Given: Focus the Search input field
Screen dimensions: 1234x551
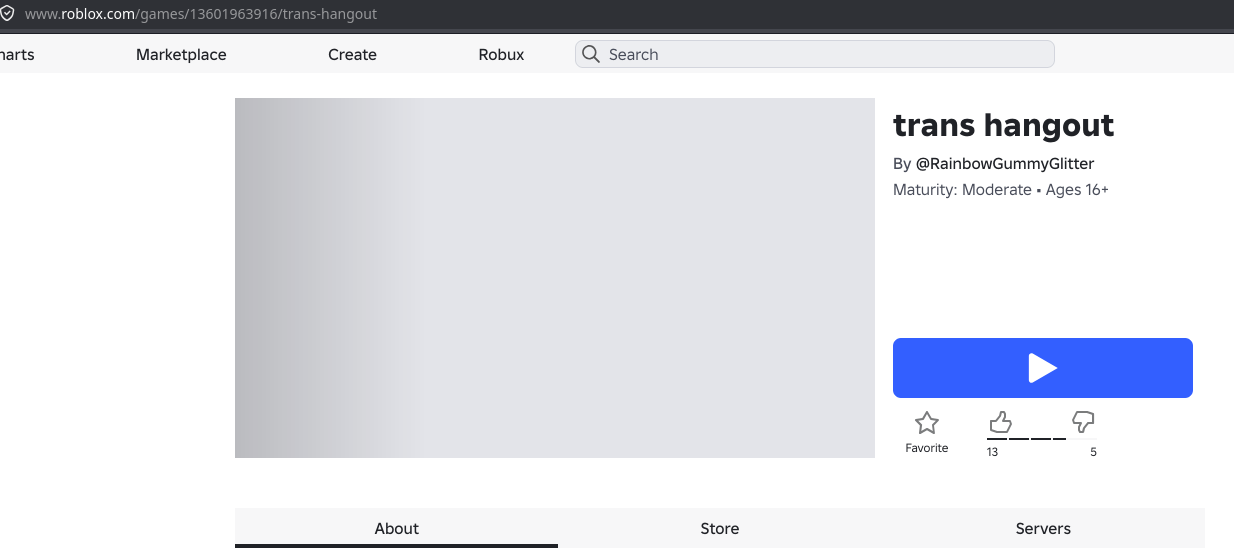Looking at the screenshot, I should point(814,54).
